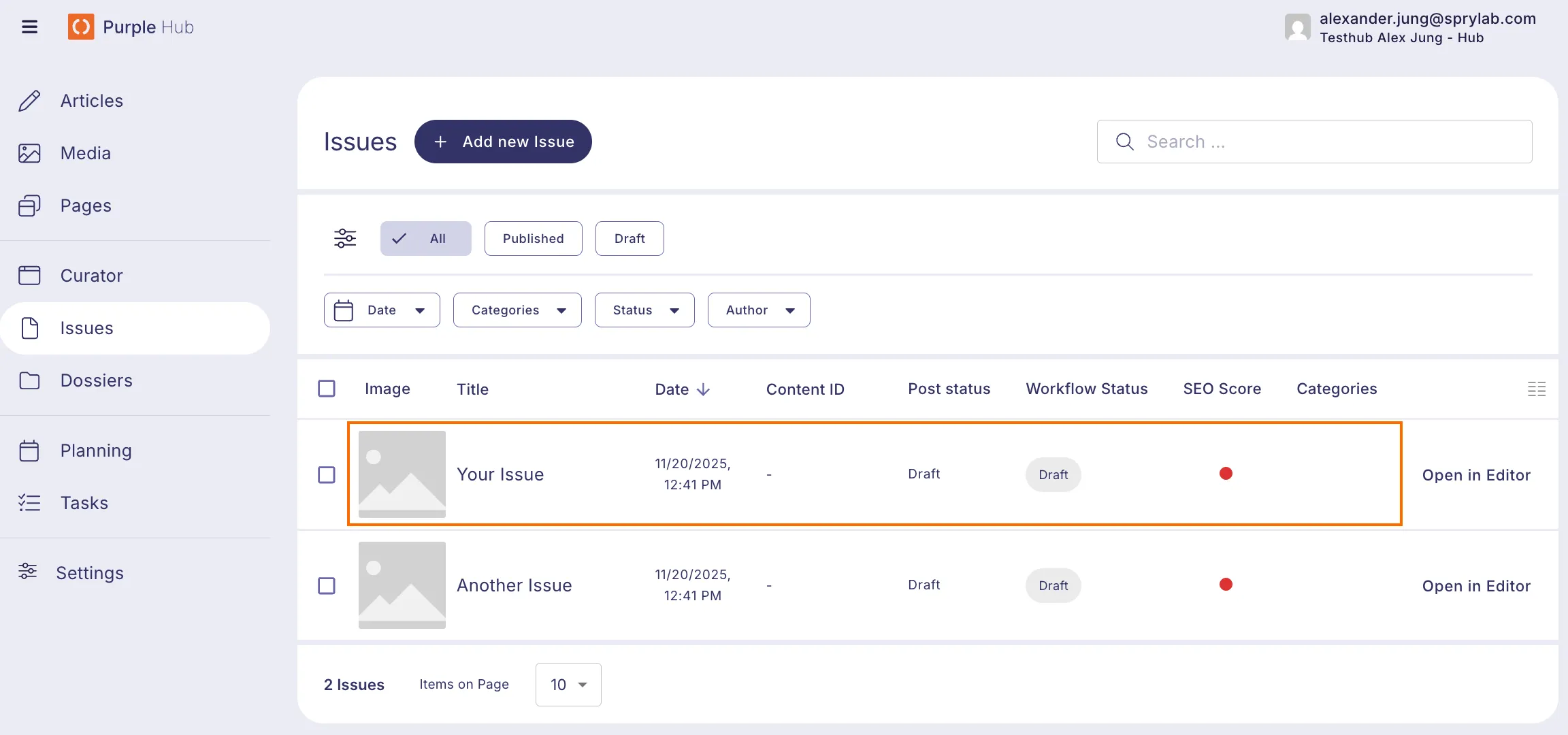
Task: Click the red SEO score dot for Your Issue
Action: tap(1226, 474)
